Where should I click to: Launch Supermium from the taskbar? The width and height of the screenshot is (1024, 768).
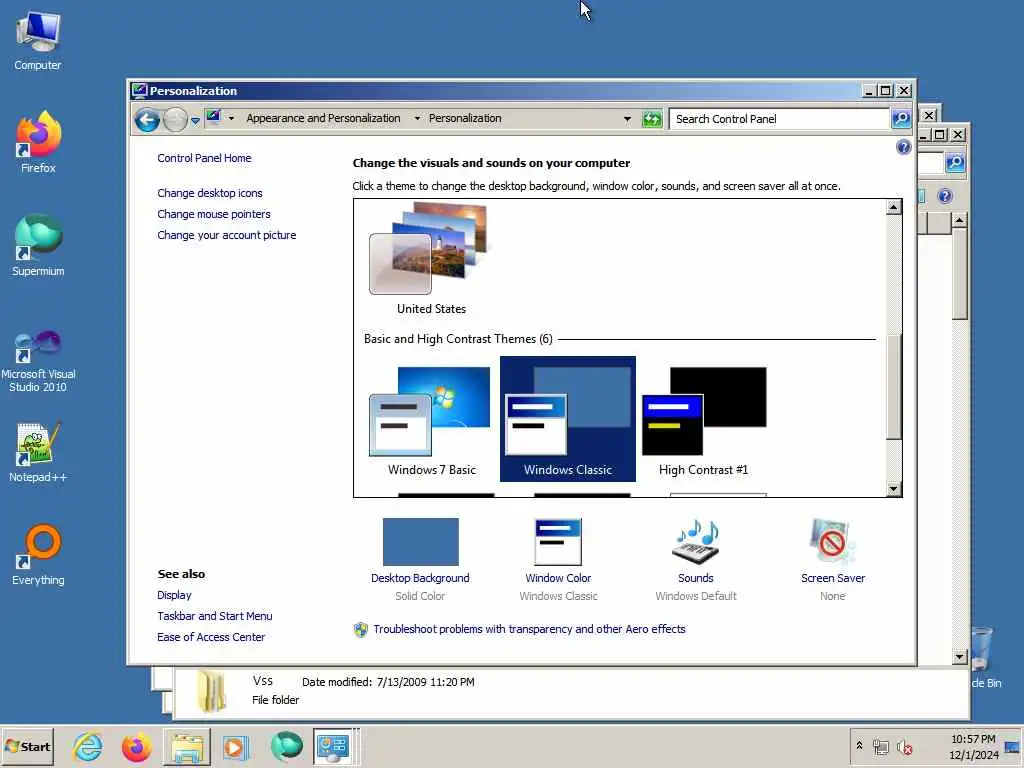click(x=287, y=746)
